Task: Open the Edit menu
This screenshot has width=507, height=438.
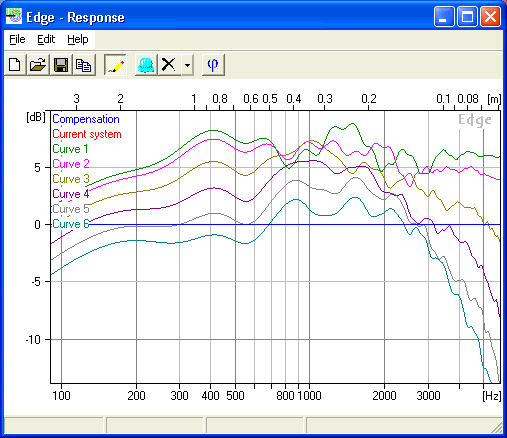Action: [x=46, y=39]
